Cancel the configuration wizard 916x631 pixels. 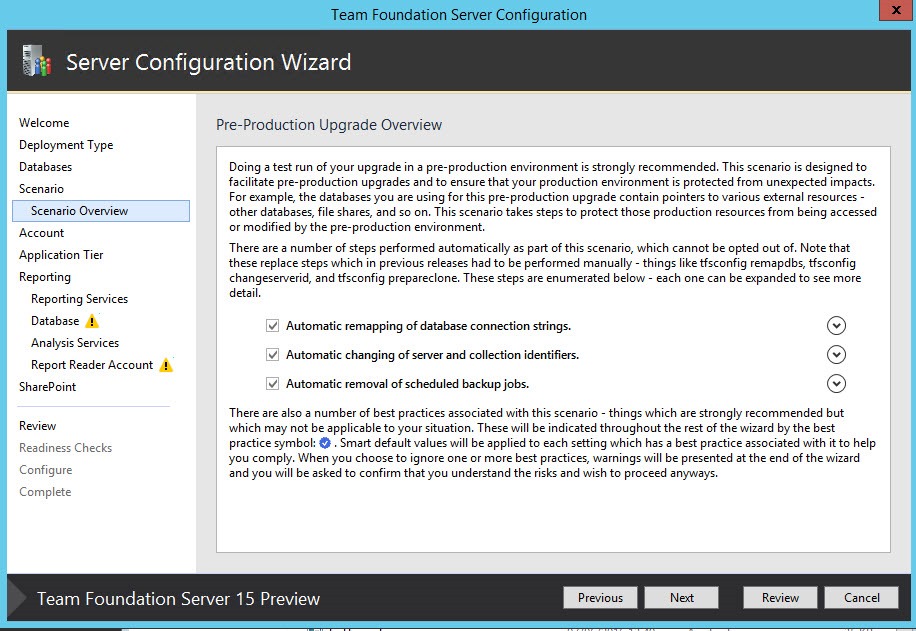click(x=862, y=598)
